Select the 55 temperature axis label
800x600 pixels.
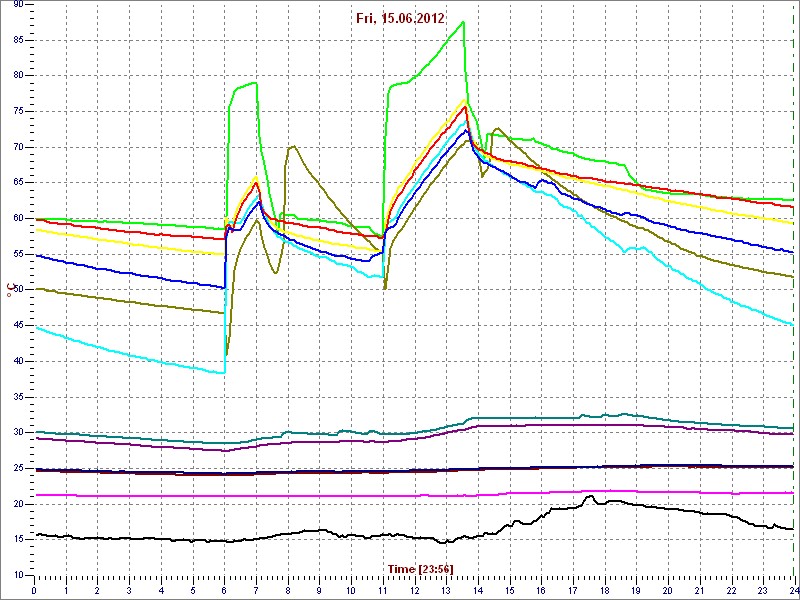pos(18,254)
